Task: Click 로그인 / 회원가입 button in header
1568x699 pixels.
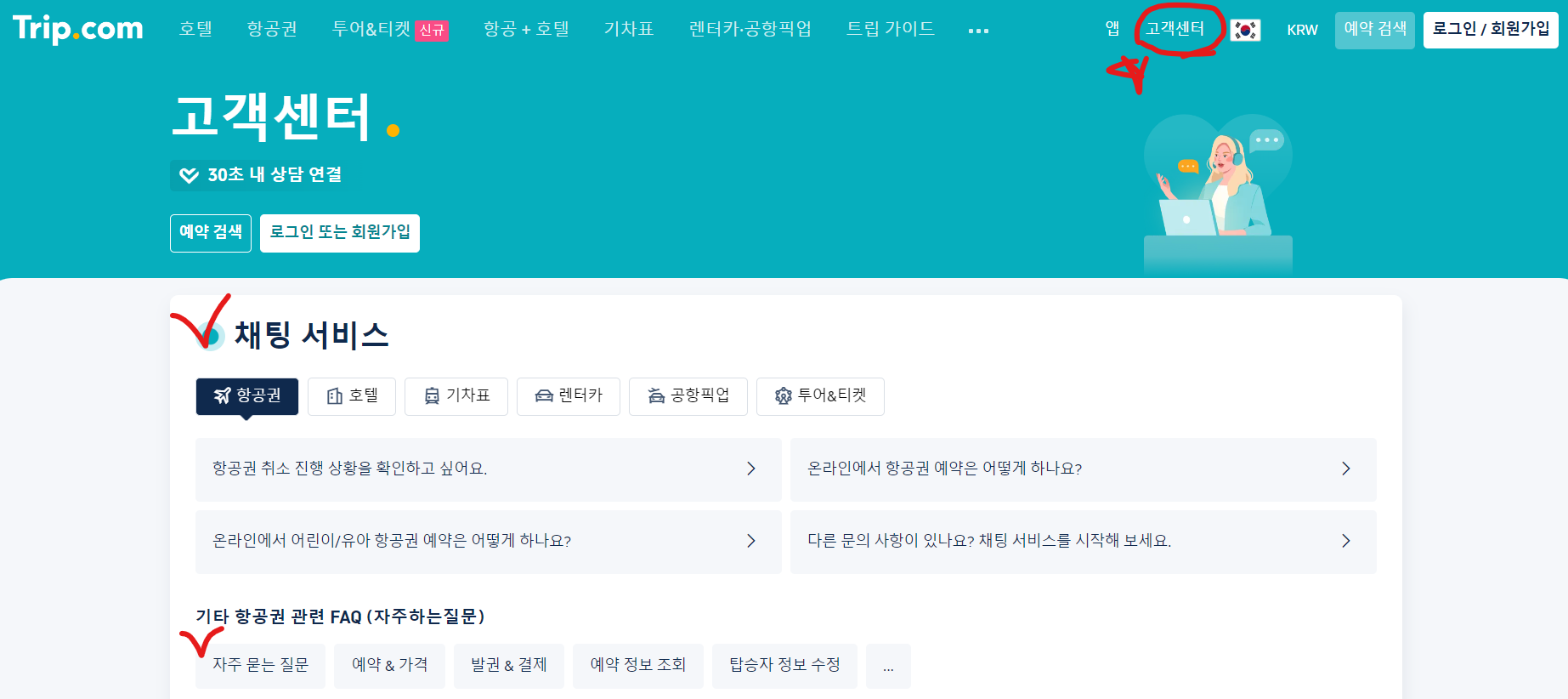Action: [1491, 30]
